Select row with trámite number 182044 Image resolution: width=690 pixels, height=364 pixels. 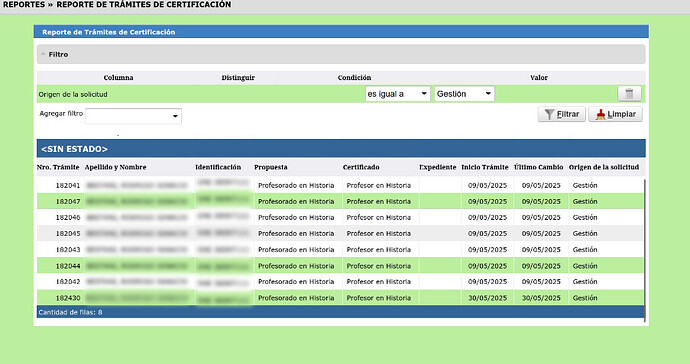point(340,266)
